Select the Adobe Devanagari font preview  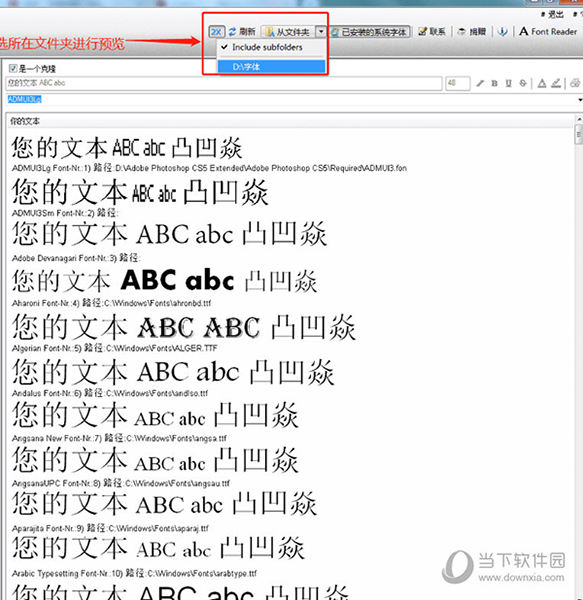(x=169, y=234)
